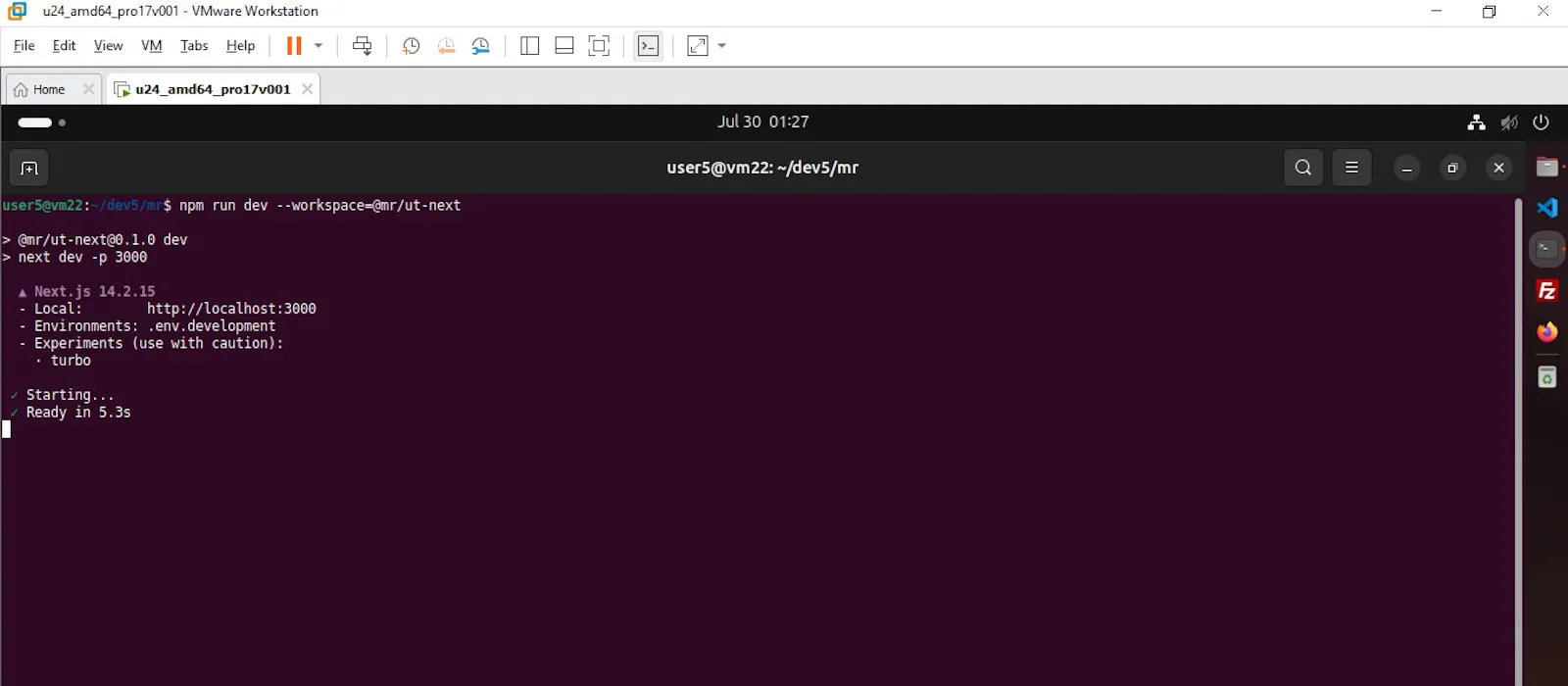Search in the terminal
Screen dimensions: 1568x686
tap(1303, 168)
